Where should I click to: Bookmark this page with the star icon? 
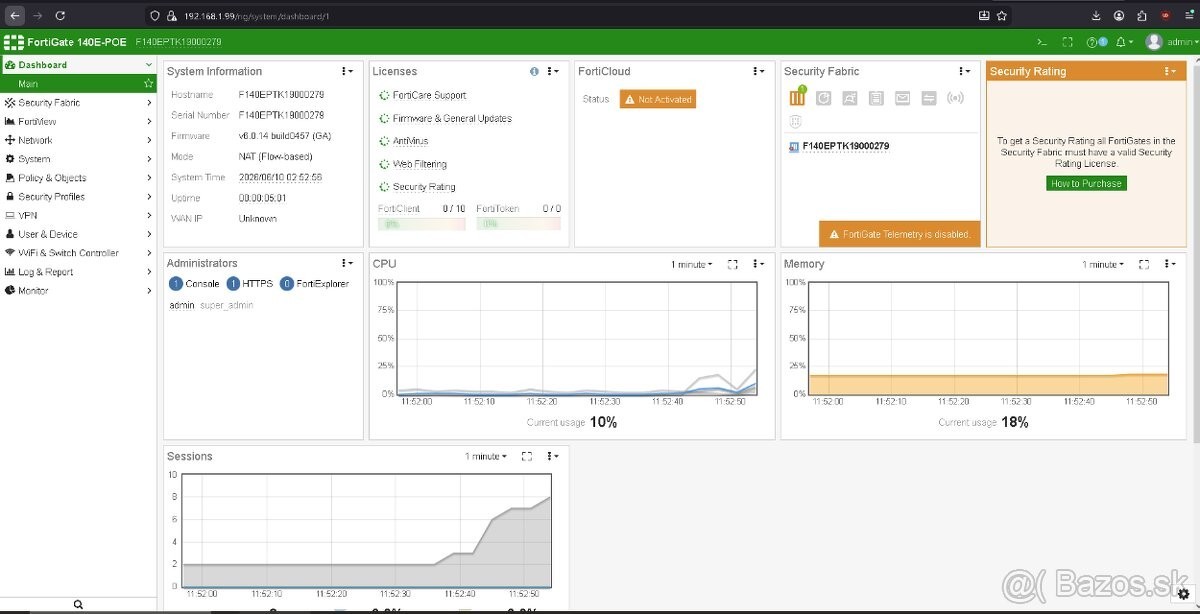[1001, 16]
